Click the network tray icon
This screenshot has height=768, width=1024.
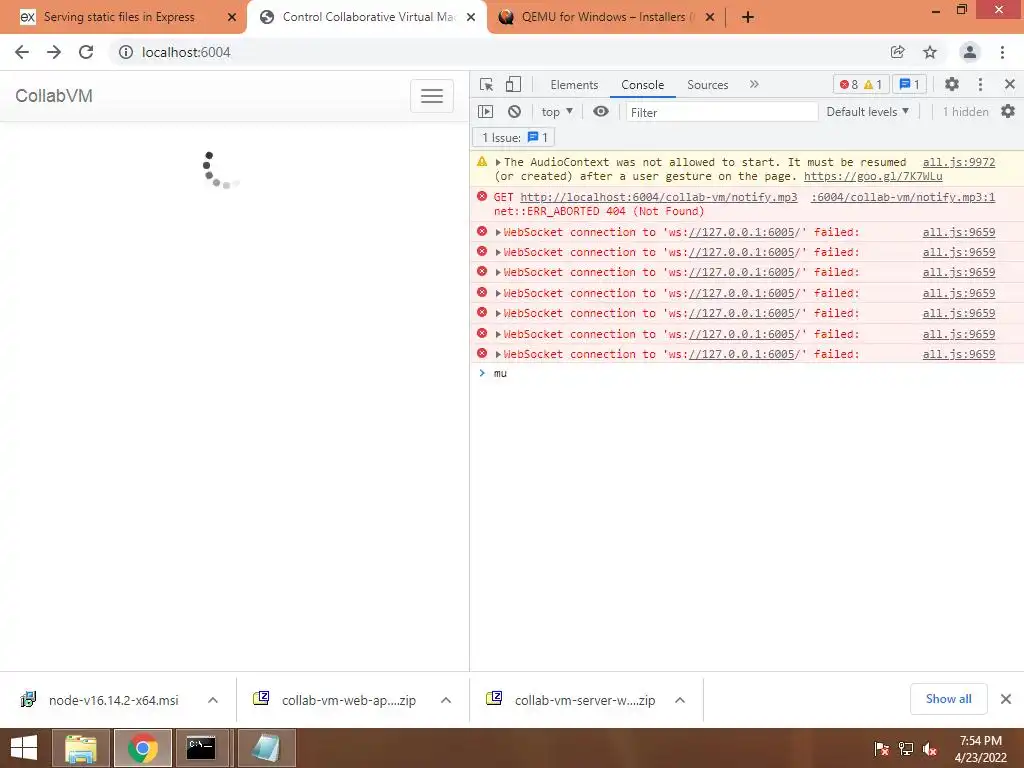905,749
